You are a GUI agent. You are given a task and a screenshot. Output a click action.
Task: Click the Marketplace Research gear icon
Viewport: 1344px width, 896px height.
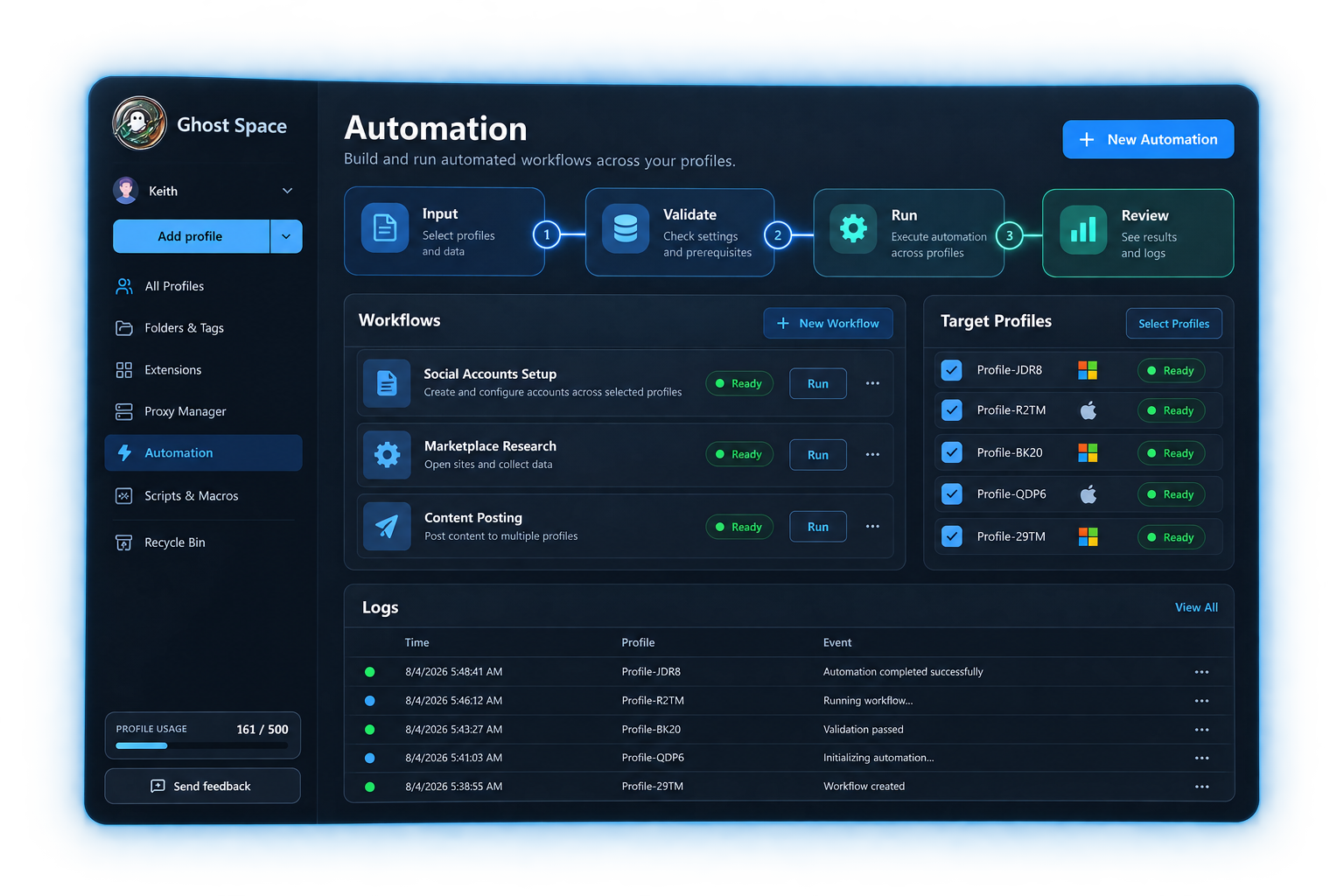pyautogui.click(x=387, y=455)
